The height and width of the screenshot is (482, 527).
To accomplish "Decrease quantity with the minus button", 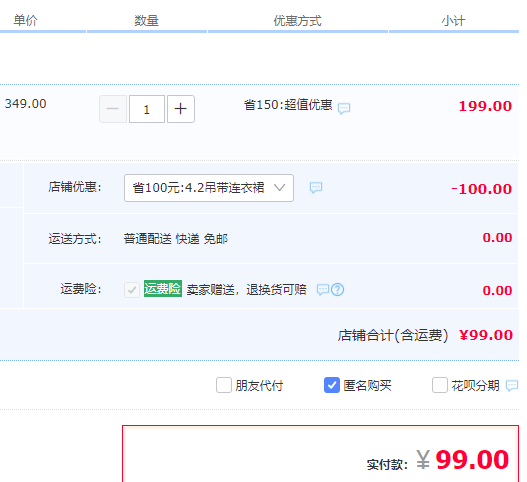I will pos(113,109).
